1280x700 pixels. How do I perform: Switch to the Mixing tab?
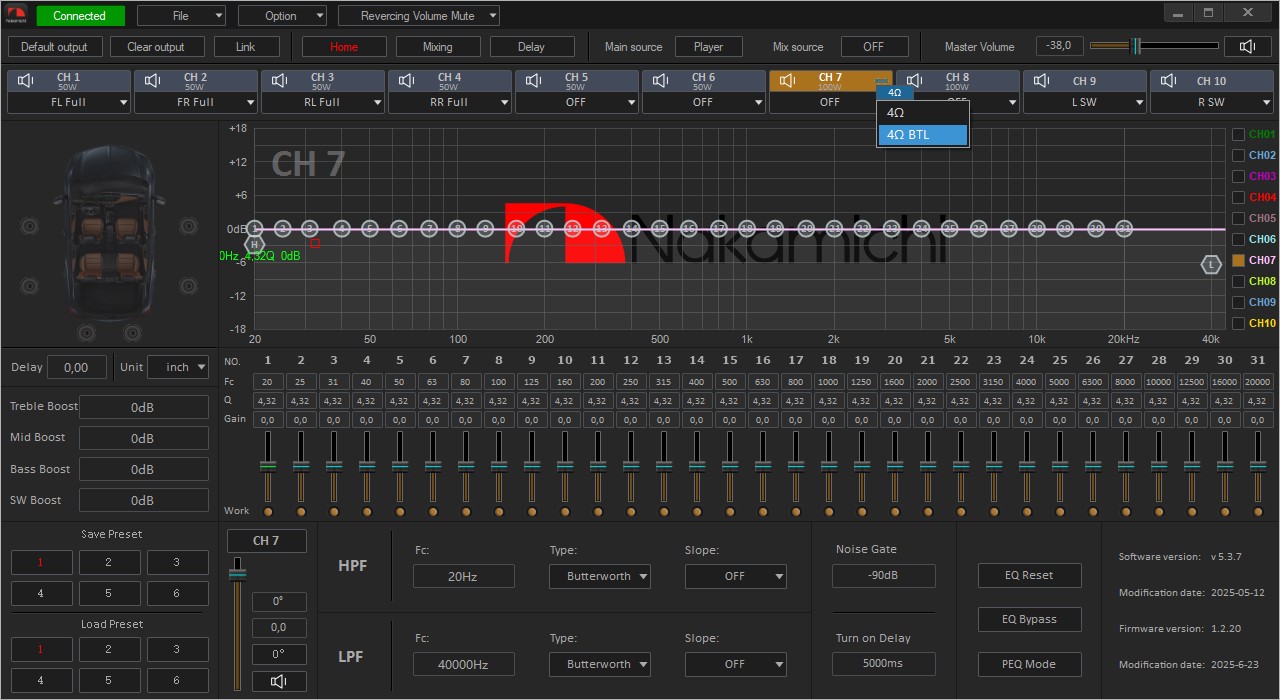437,47
